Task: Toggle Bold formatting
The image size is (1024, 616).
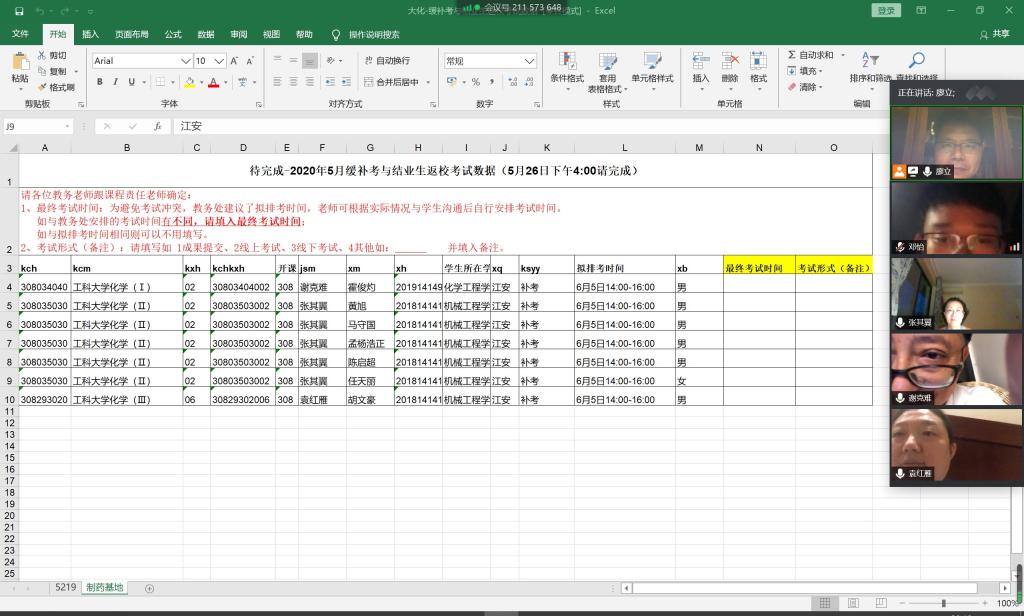Action: coord(101,82)
